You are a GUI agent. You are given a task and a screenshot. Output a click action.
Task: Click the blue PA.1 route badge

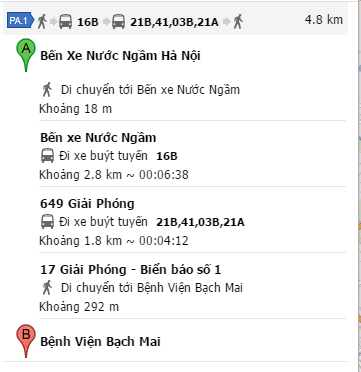click(x=20, y=21)
